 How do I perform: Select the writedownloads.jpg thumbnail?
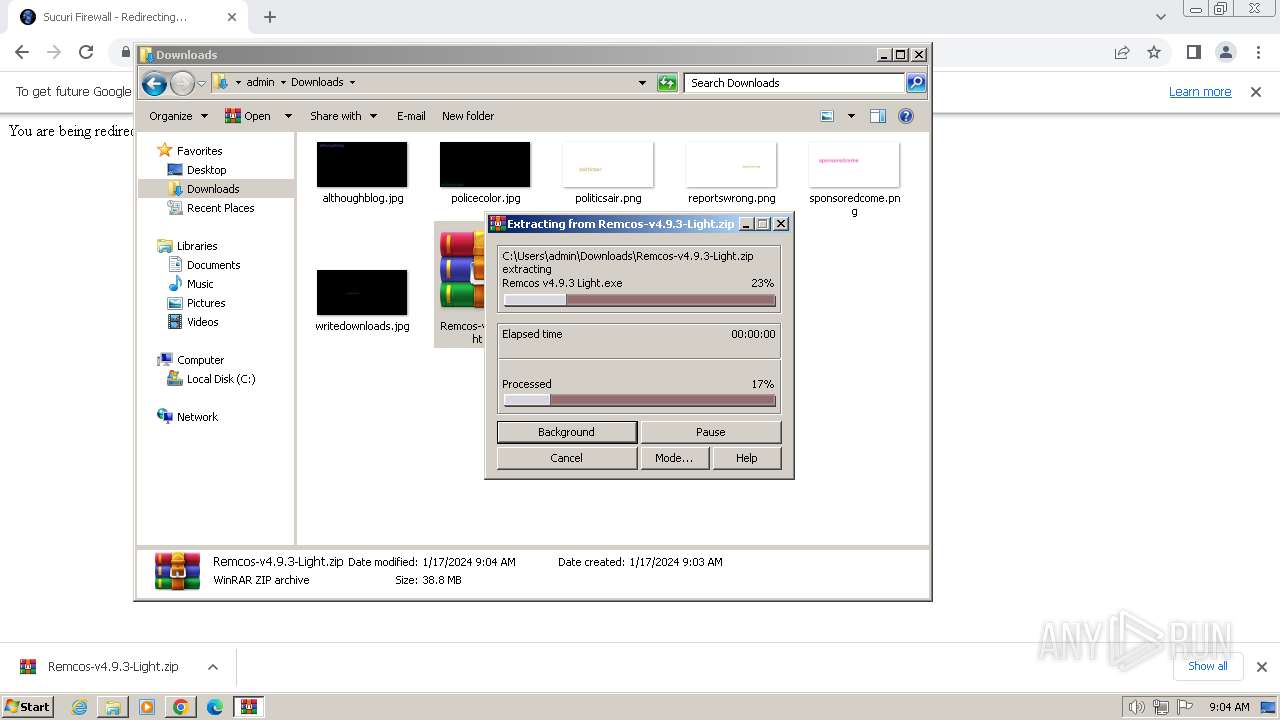362,293
